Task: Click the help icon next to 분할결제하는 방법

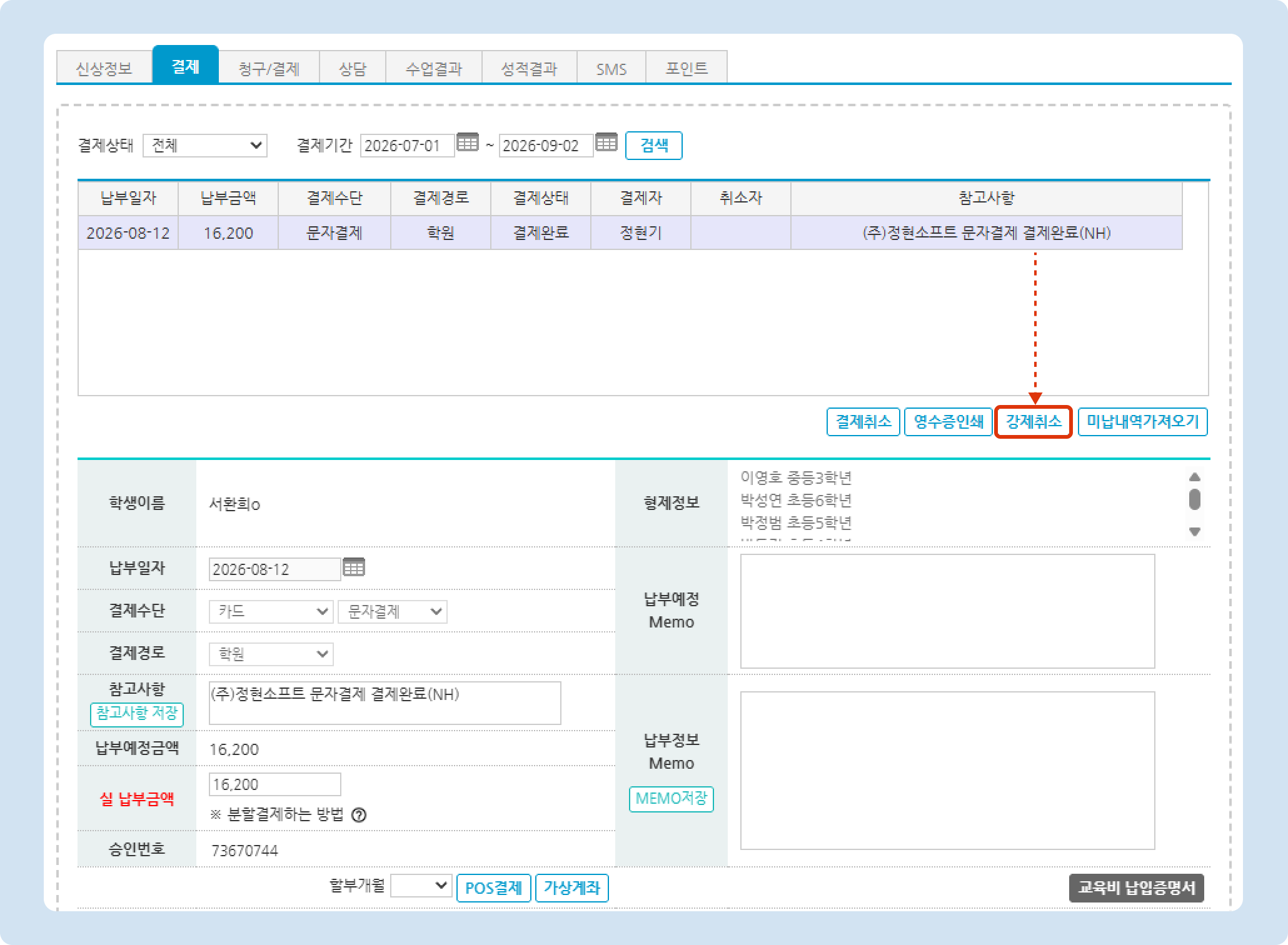Action: click(359, 815)
